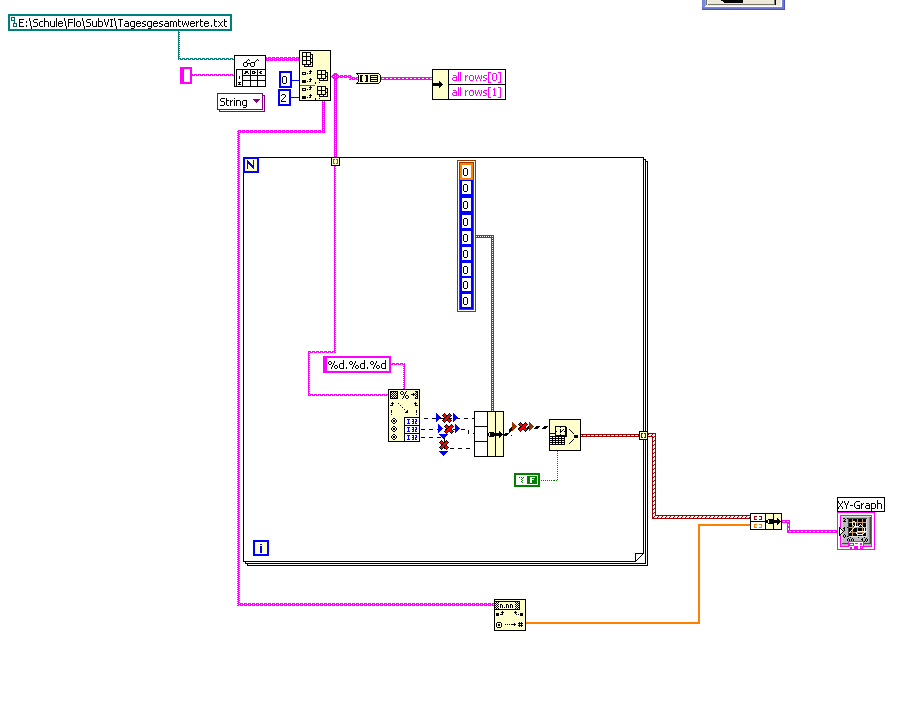Screen dimensions: 899x702
Task: Click the numeric constant 2 at Index Array
Action: 284,98
